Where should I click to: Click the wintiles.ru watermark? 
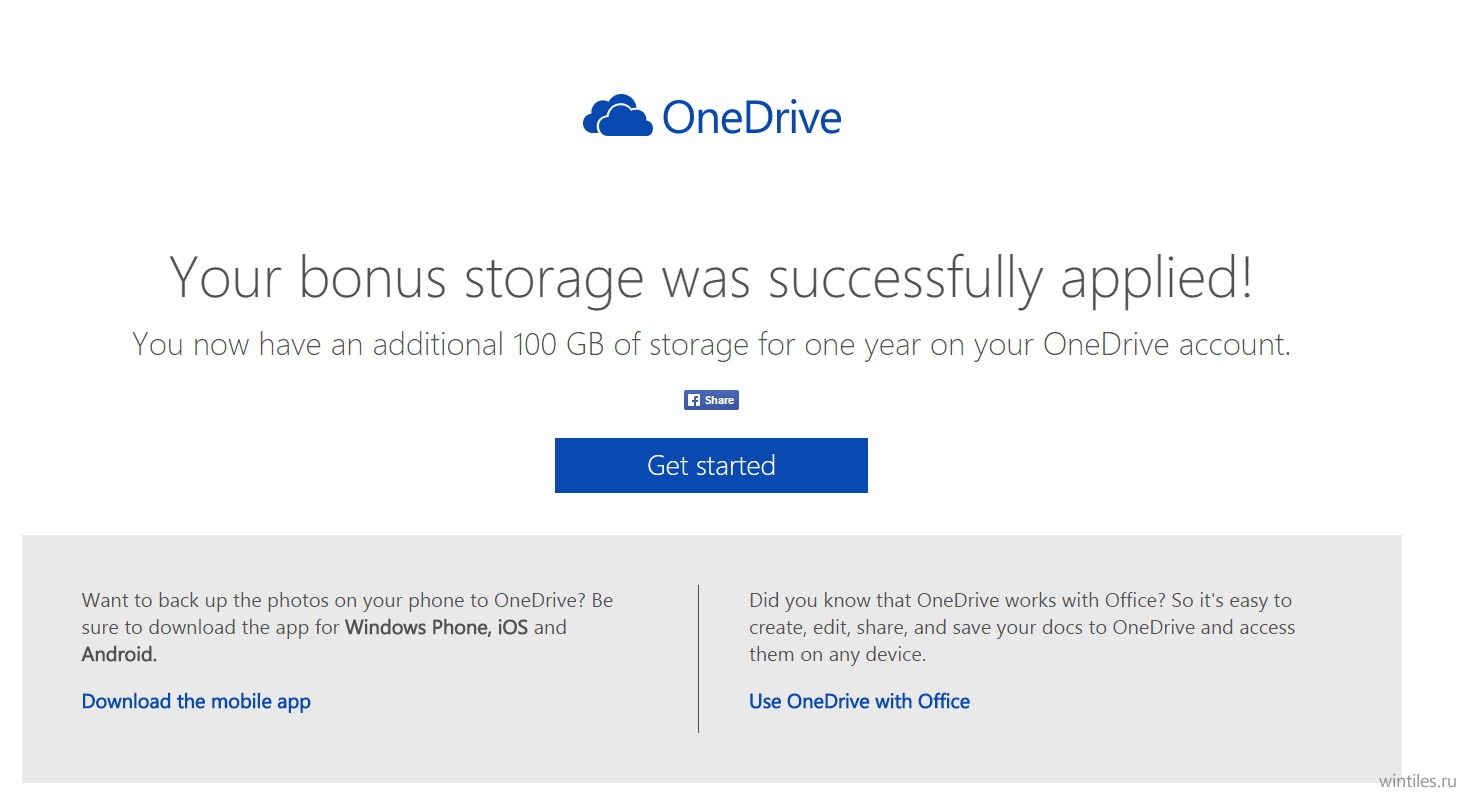(x=1420, y=780)
